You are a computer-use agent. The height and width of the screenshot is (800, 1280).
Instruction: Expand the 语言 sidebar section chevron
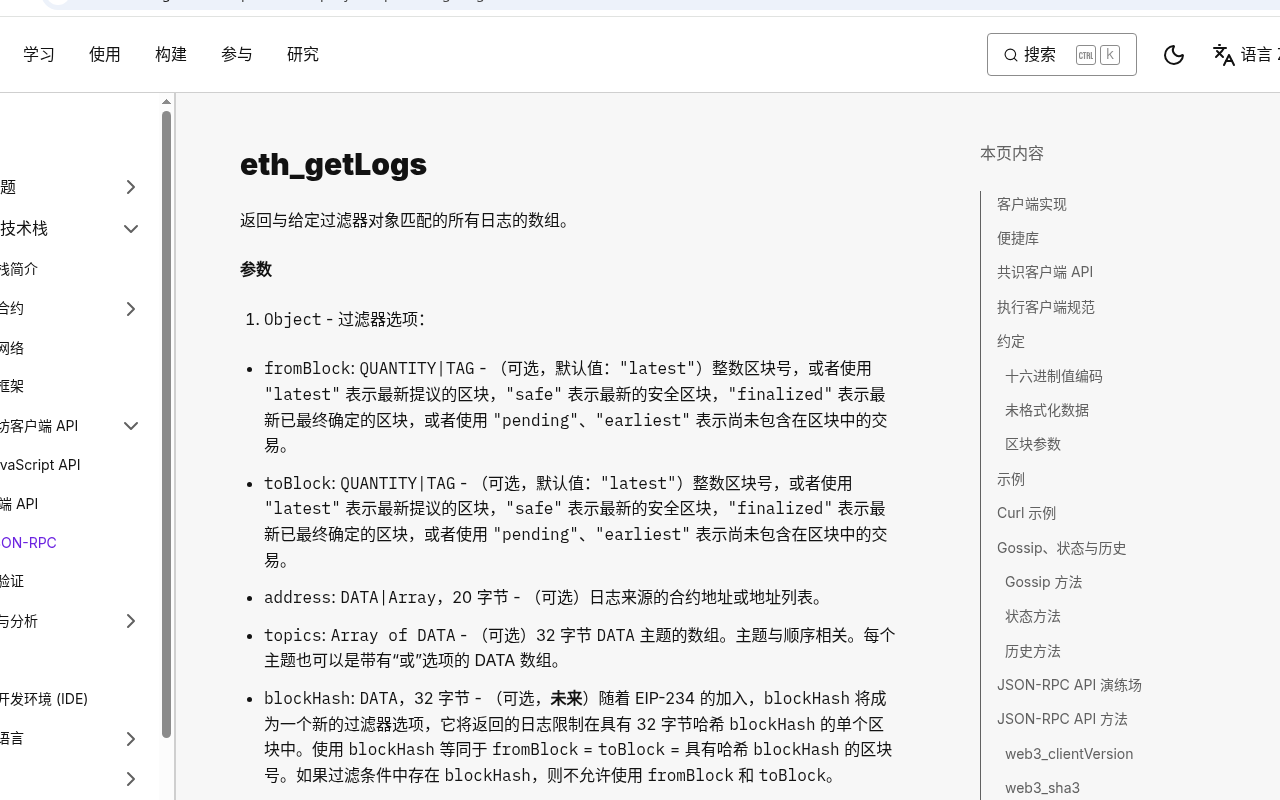pos(130,739)
